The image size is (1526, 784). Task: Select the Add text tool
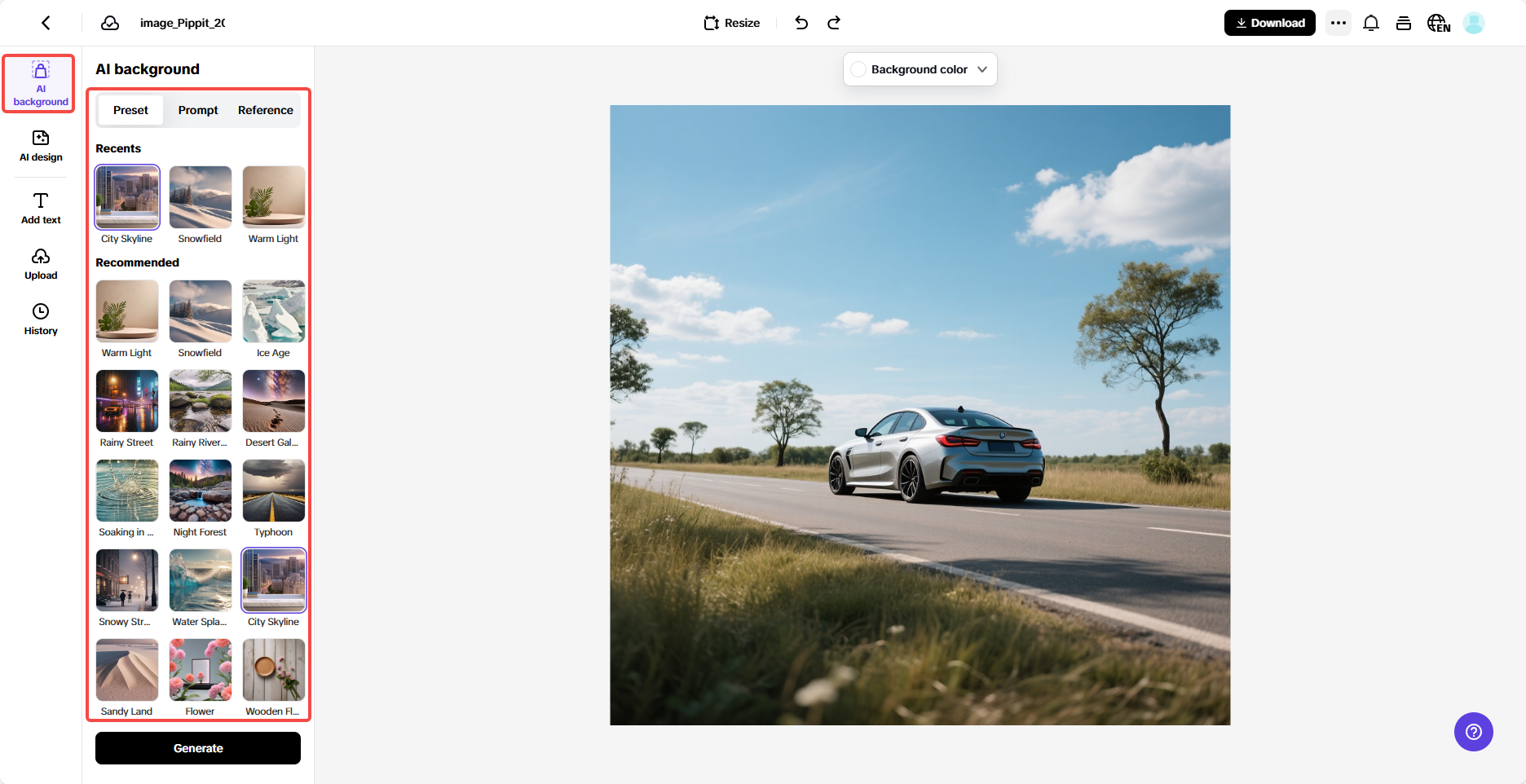pos(41,209)
